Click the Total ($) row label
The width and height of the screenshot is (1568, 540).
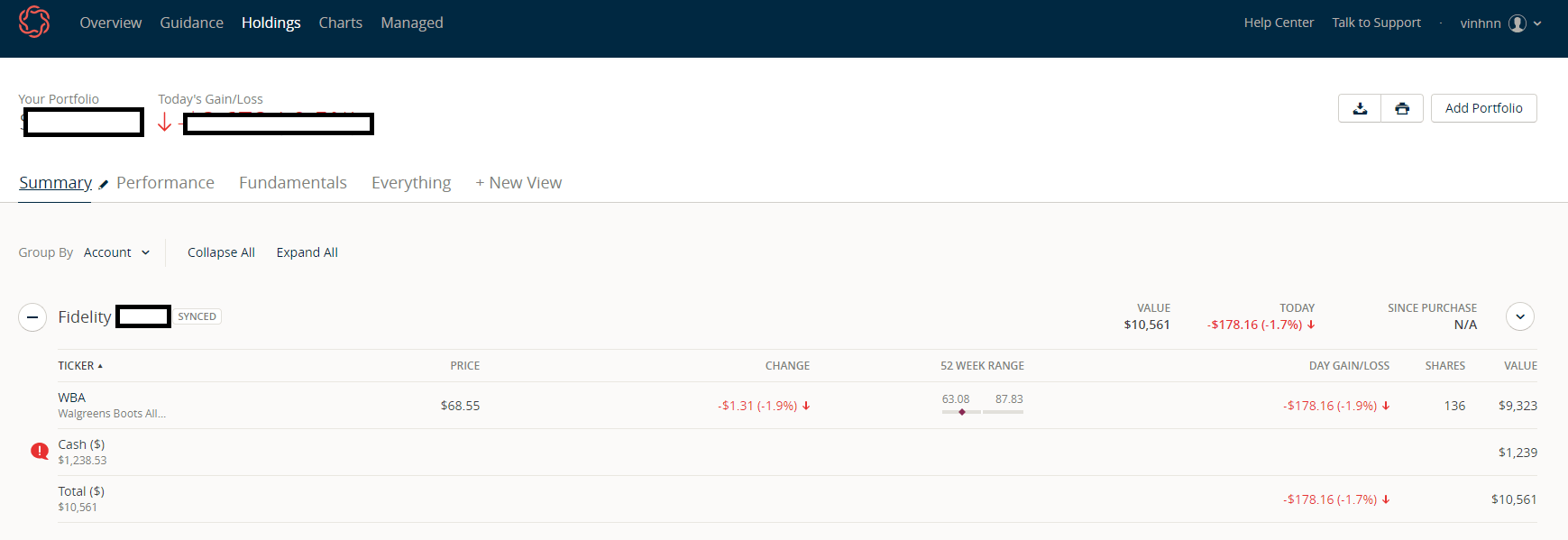click(81, 491)
